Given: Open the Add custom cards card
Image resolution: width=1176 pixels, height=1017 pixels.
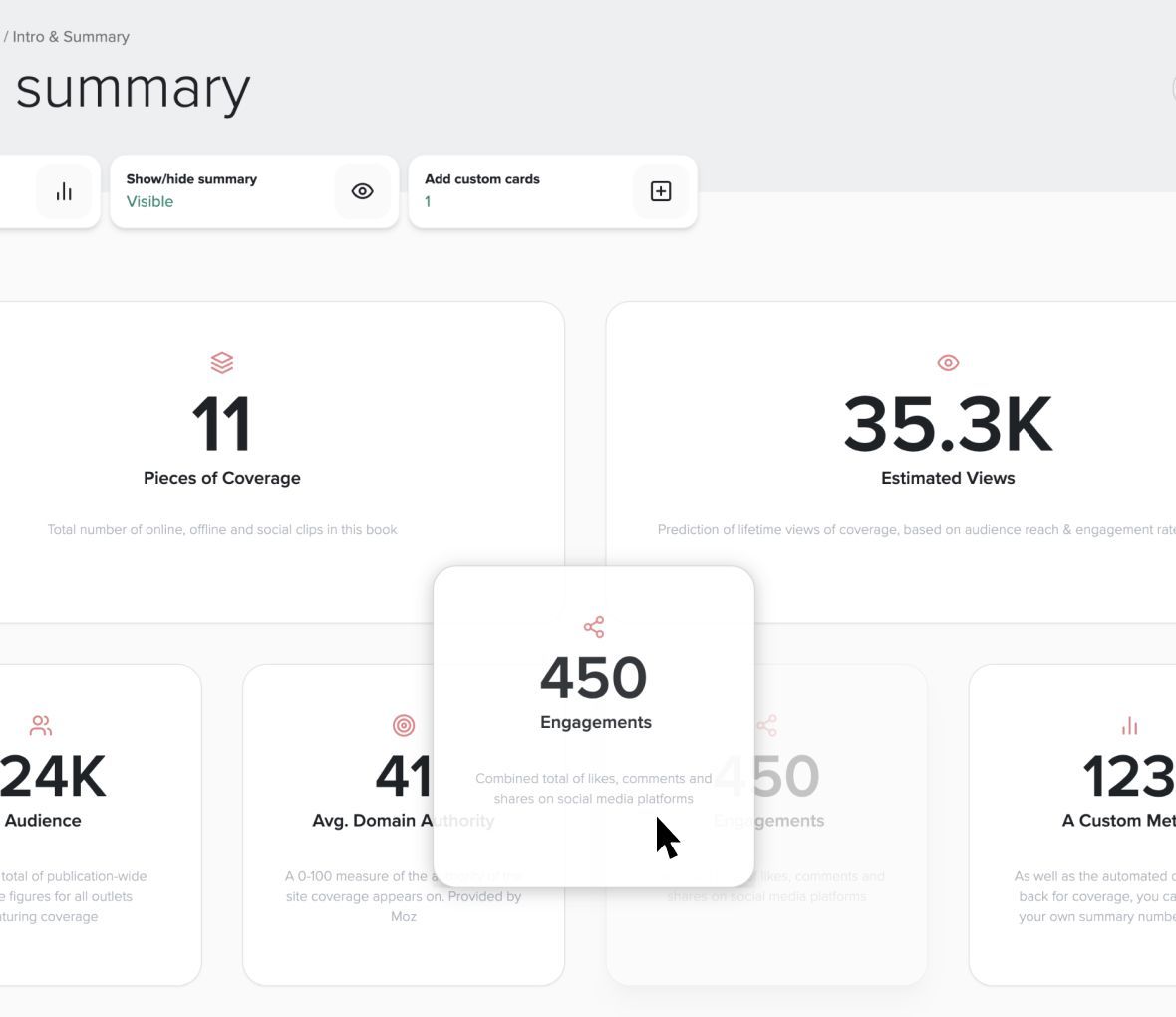Looking at the screenshot, I should tap(553, 191).
